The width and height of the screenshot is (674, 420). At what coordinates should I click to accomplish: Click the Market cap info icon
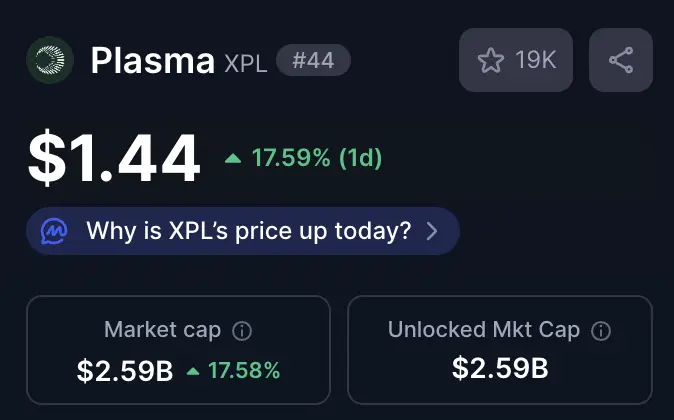(242, 331)
